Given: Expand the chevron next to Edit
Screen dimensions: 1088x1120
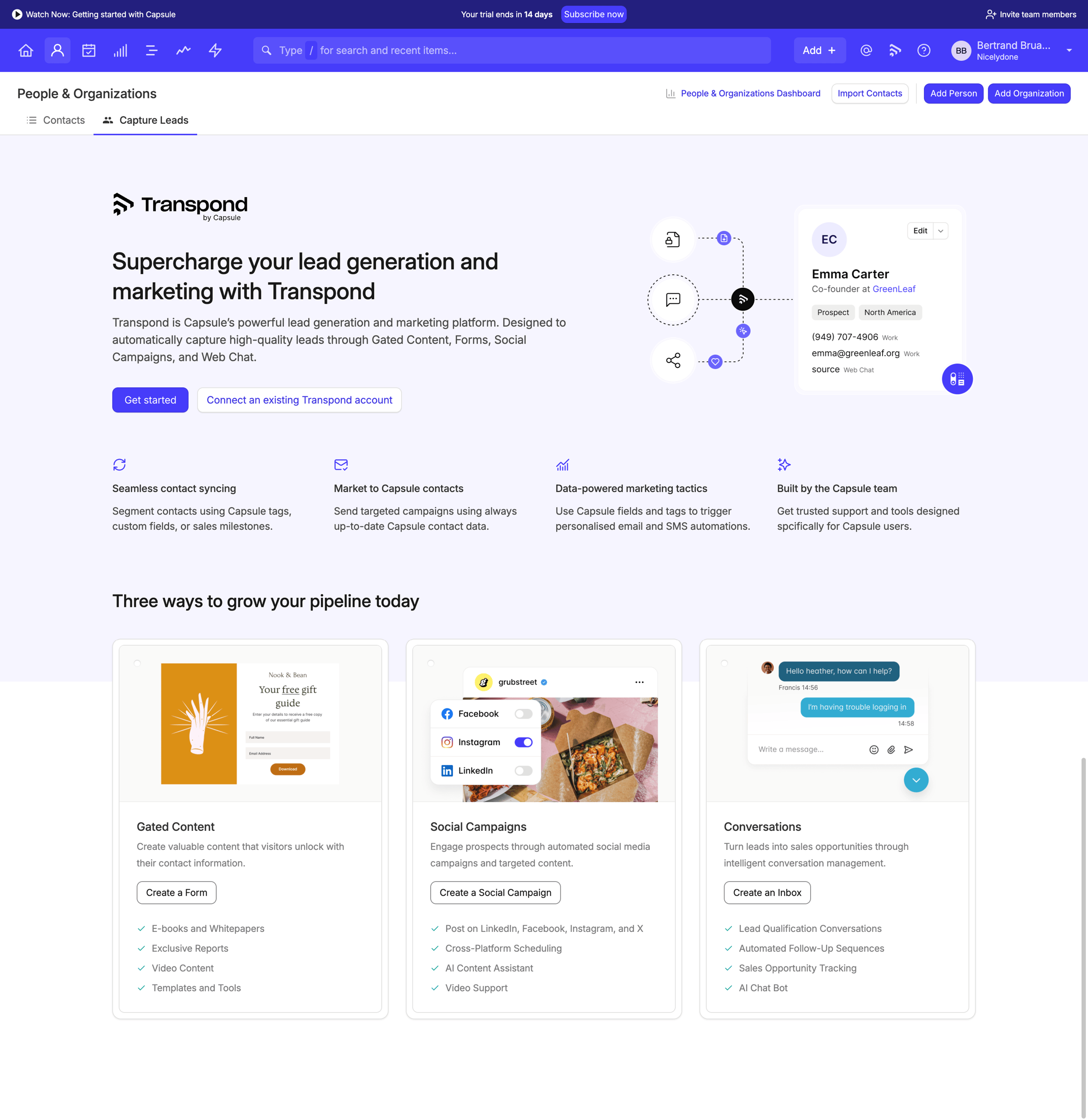Looking at the screenshot, I should (x=941, y=231).
